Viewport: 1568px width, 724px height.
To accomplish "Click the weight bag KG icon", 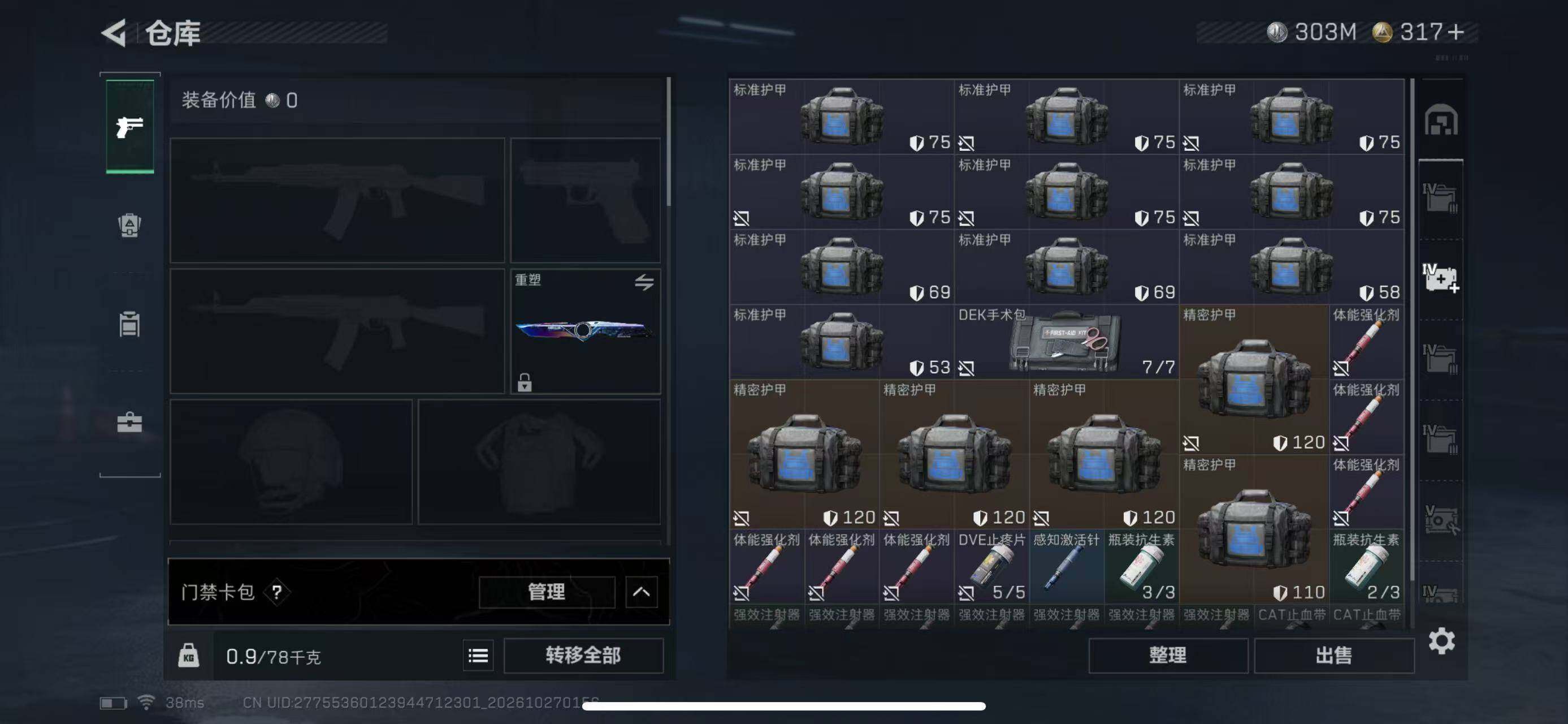I will (189, 656).
